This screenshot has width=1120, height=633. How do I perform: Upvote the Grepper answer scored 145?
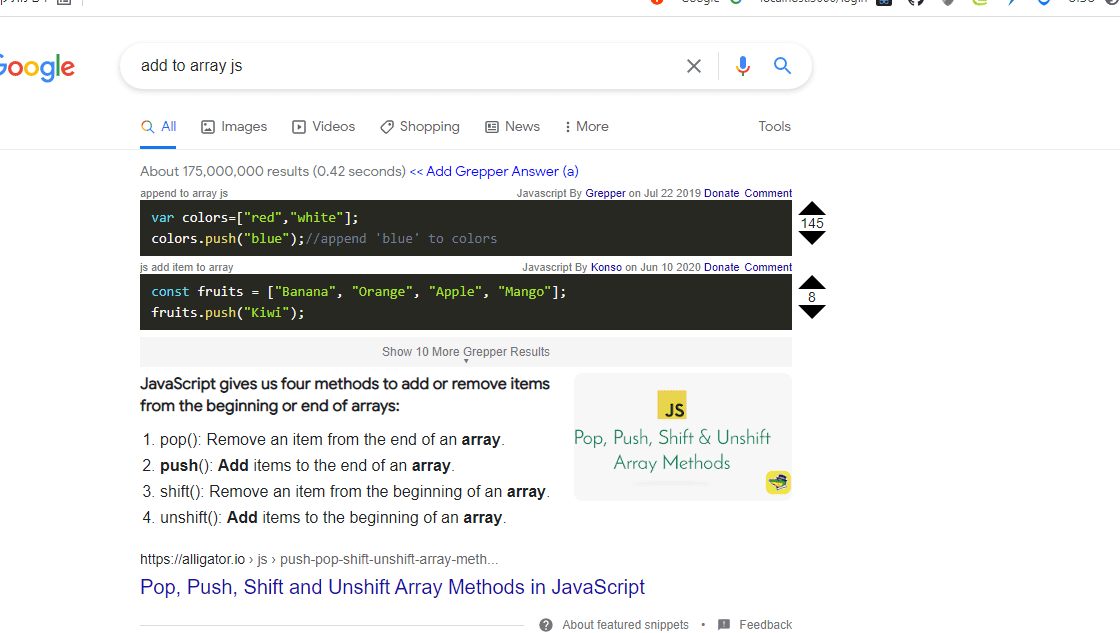[x=811, y=209]
